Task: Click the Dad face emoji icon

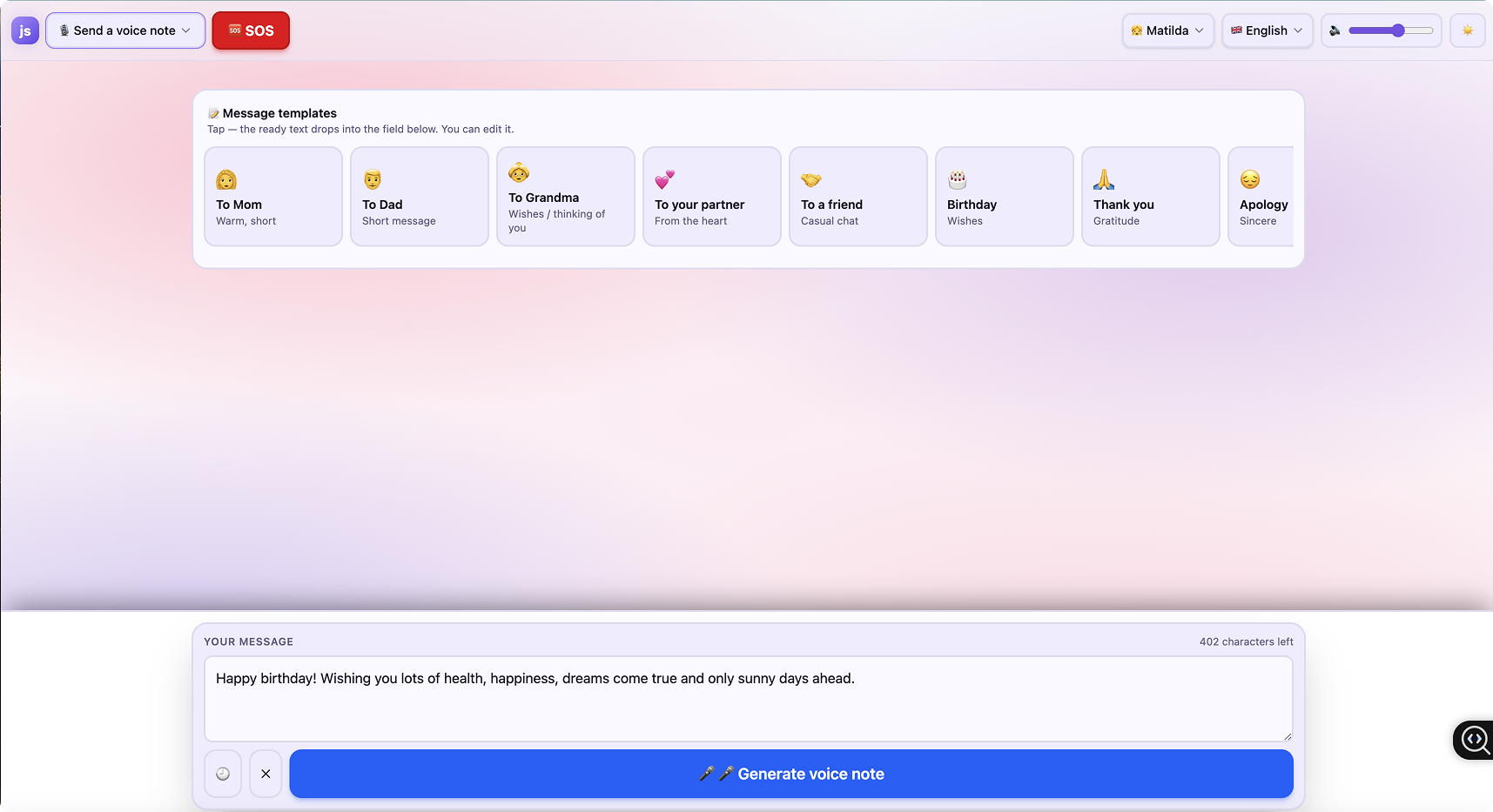Action: click(373, 180)
